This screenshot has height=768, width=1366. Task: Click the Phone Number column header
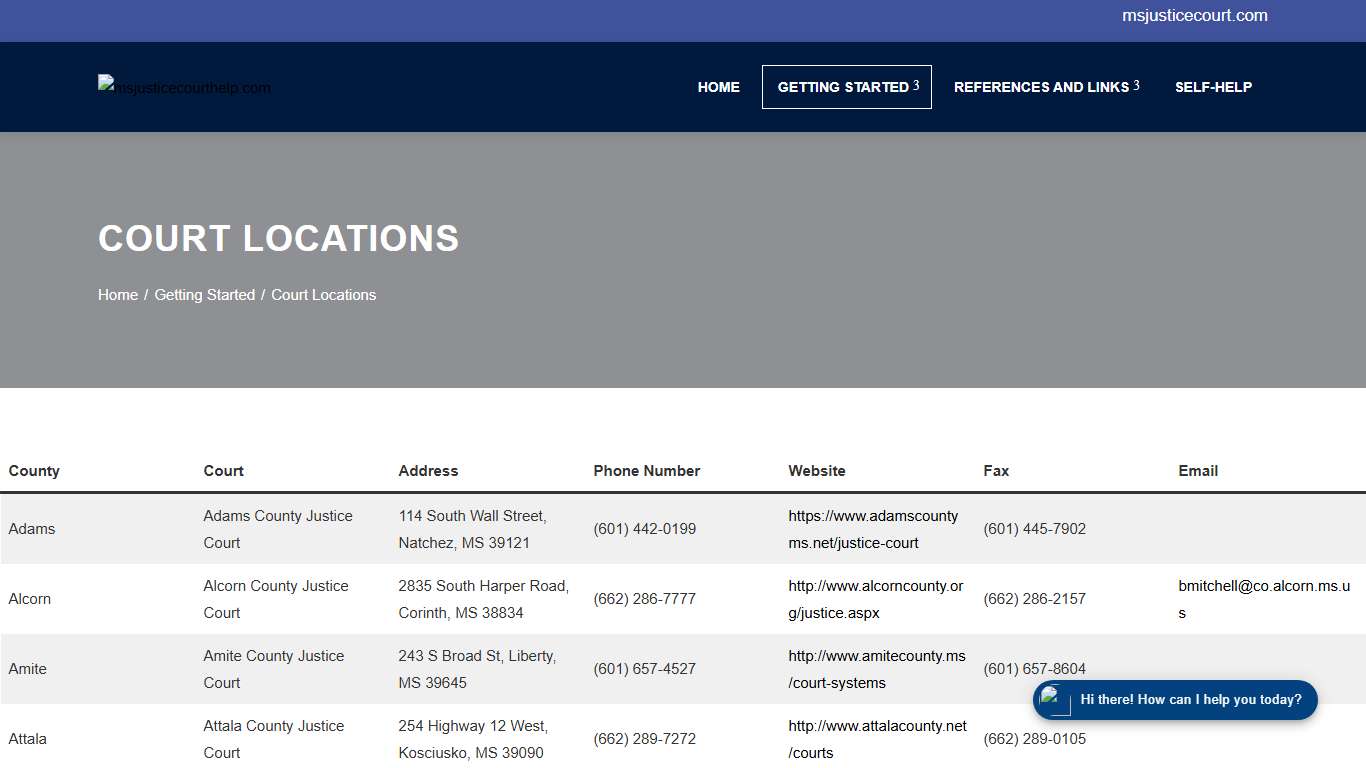click(x=646, y=470)
